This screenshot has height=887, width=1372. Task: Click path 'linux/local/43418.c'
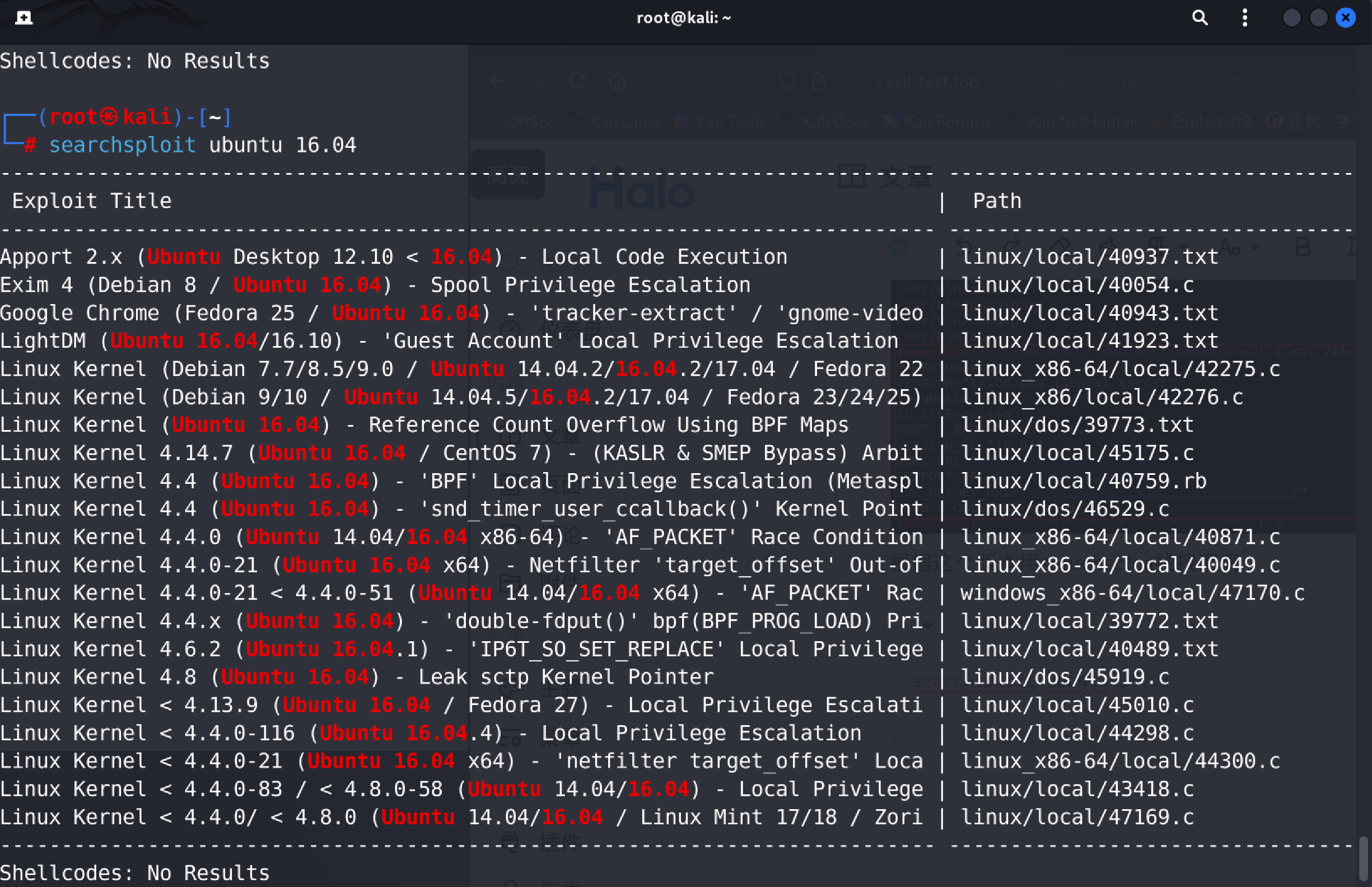pyautogui.click(x=1077, y=790)
